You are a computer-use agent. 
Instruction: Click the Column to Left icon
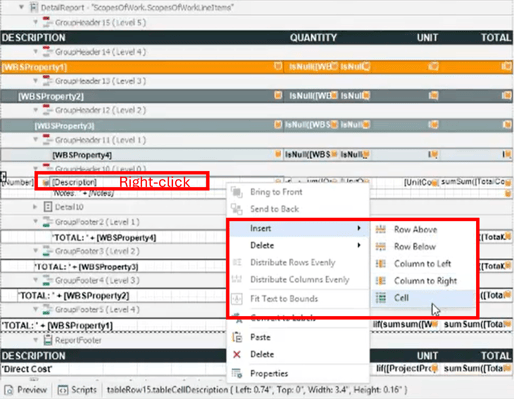(381, 264)
